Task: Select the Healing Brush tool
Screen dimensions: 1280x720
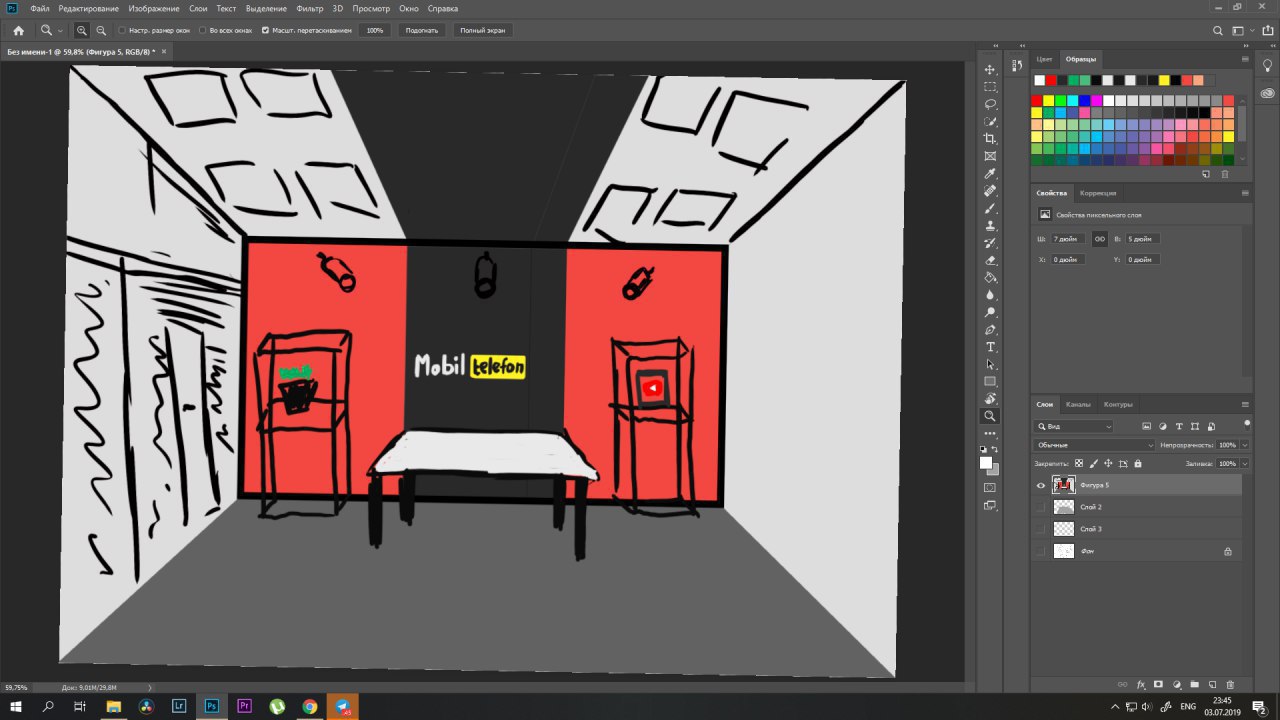Action: (990, 191)
